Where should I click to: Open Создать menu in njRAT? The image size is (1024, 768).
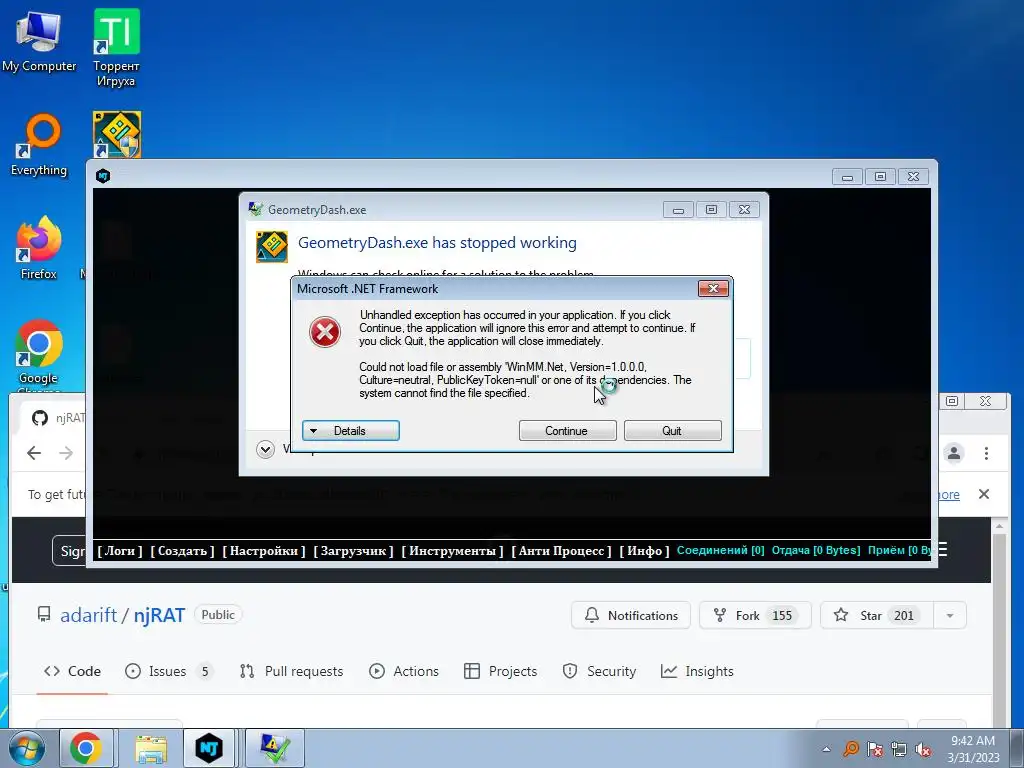pos(182,551)
